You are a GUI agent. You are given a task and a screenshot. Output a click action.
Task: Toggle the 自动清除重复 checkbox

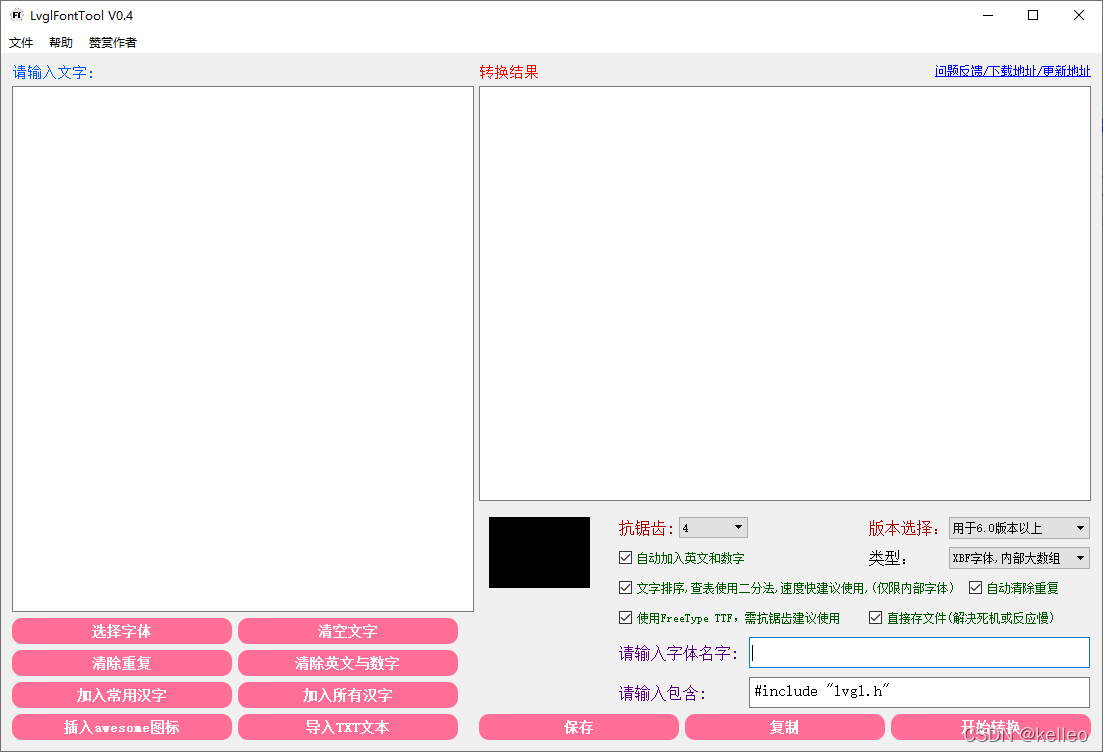976,587
